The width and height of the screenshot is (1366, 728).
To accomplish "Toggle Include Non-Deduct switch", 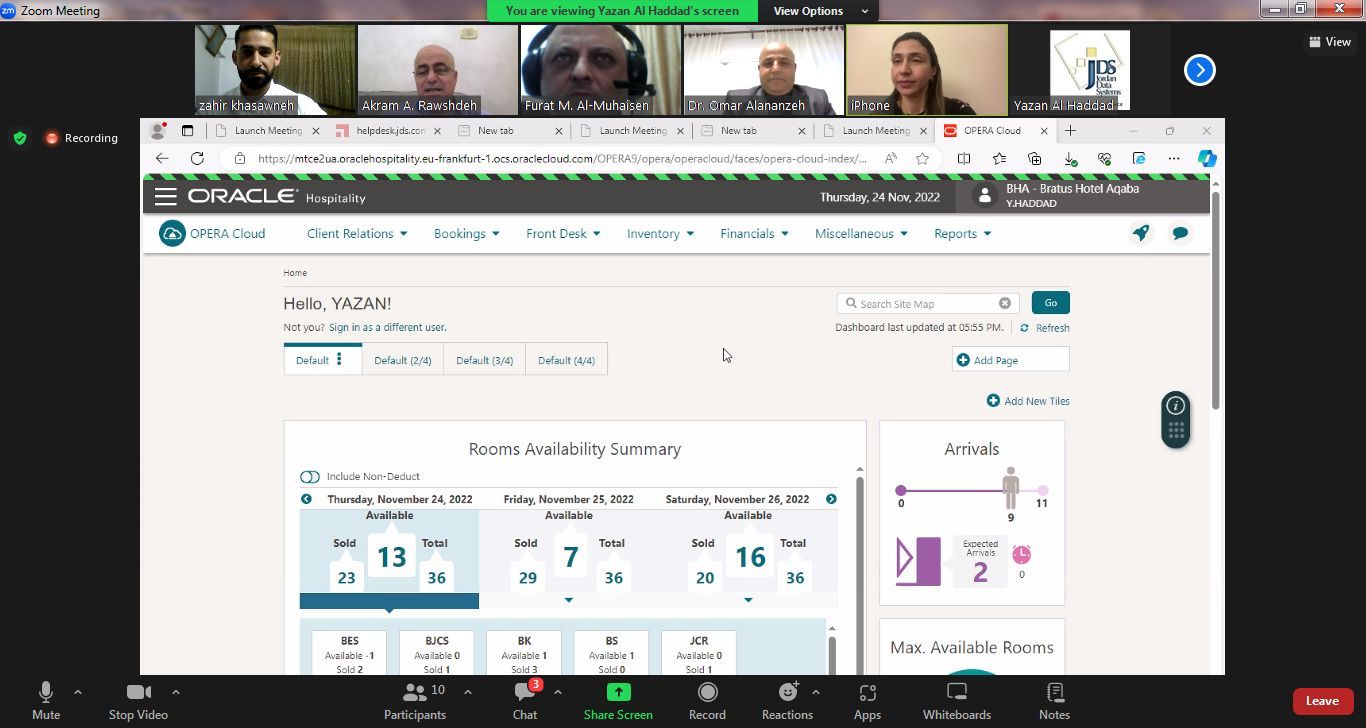I will click(309, 477).
